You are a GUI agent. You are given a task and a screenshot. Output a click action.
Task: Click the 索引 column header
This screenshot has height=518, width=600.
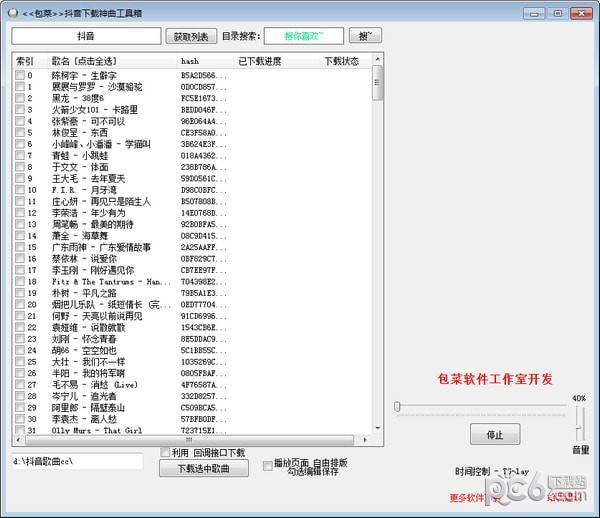click(31, 61)
